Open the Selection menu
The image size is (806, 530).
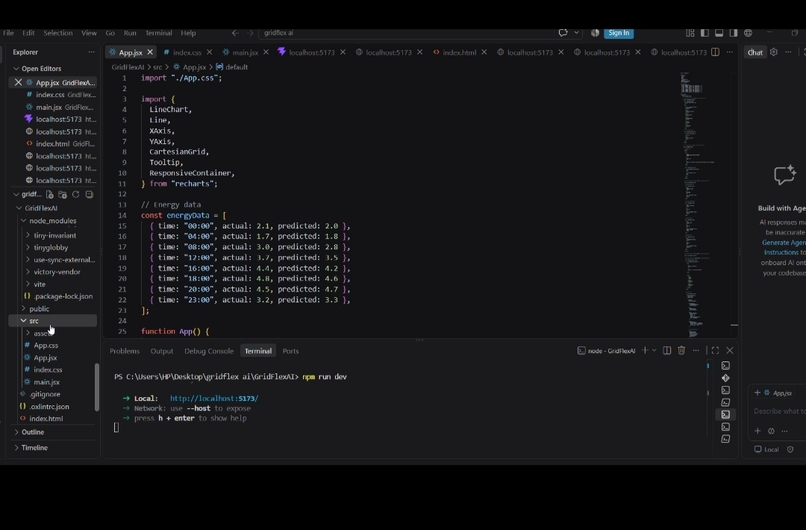pyautogui.click(x=58, y=33)
